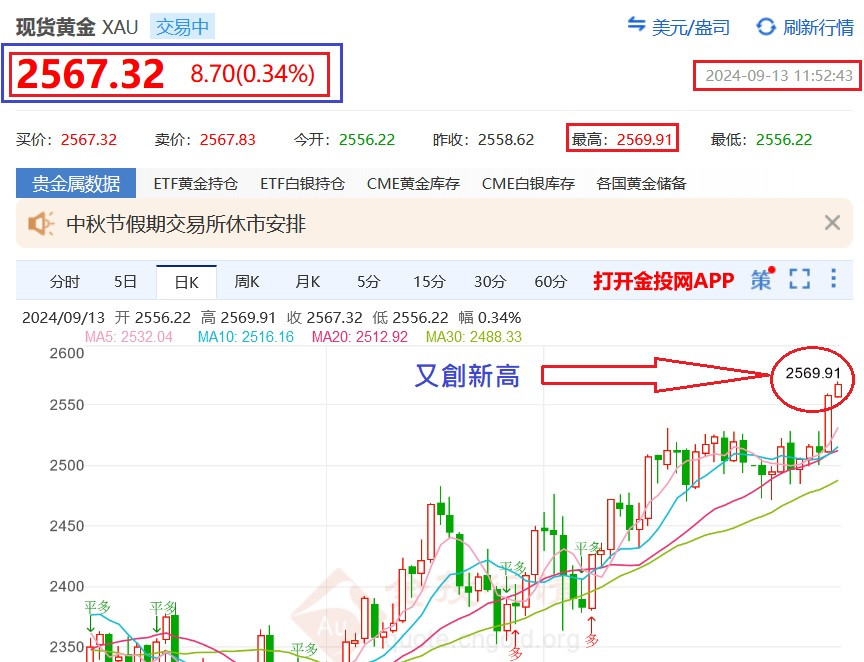Open the CME白银库存 tab
The height and width of the screenshot is (662, 864).
pyautogui.click(x=528, y=184)
